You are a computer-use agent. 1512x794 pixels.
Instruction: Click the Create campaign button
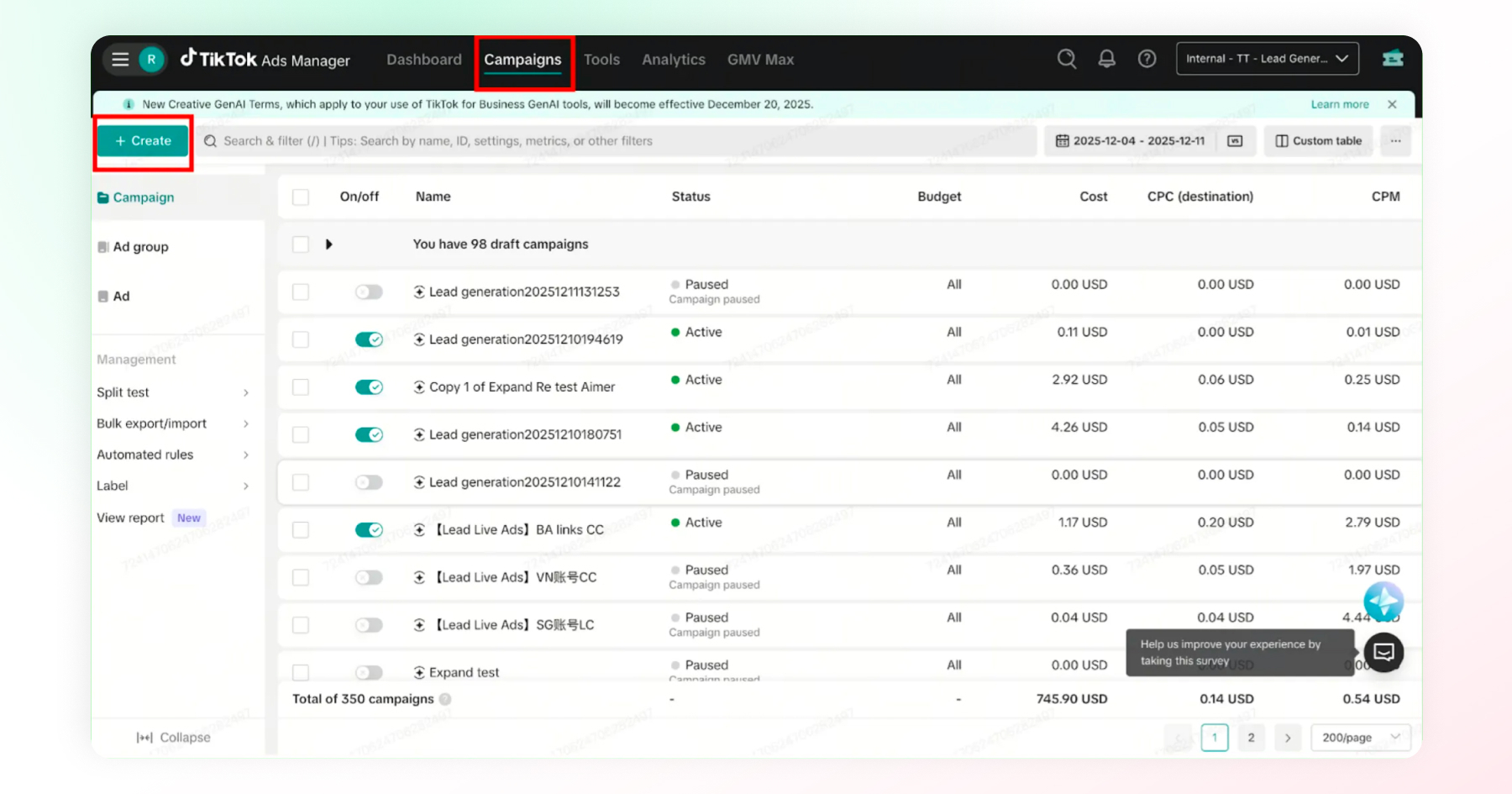[x=143, y=140]
